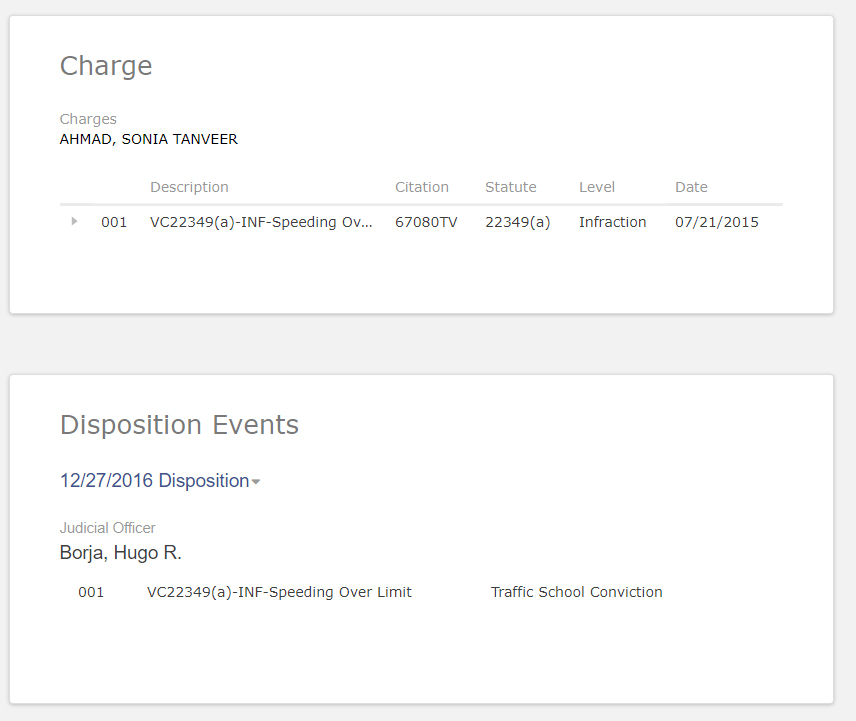Click the caret next to 12/27/2016 Disposition

click(256, 482)
